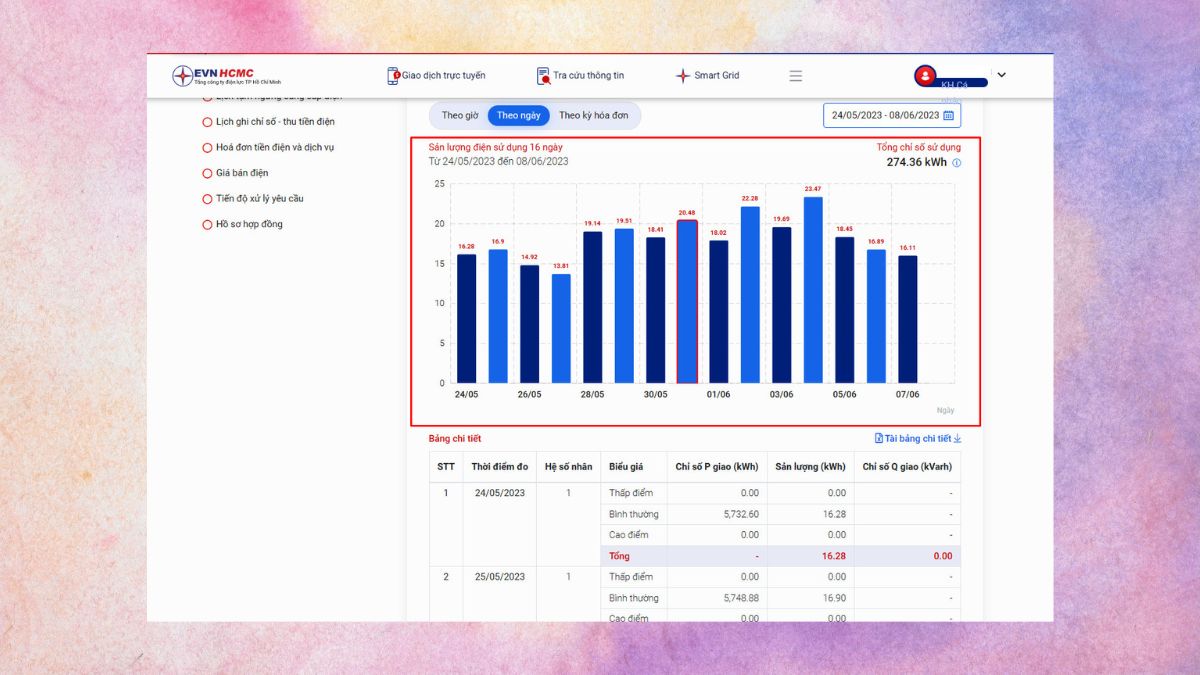Switch to the Theo giờ tab
The height and width of the screenshot is (675, 1200).
[x=460, y=115]
